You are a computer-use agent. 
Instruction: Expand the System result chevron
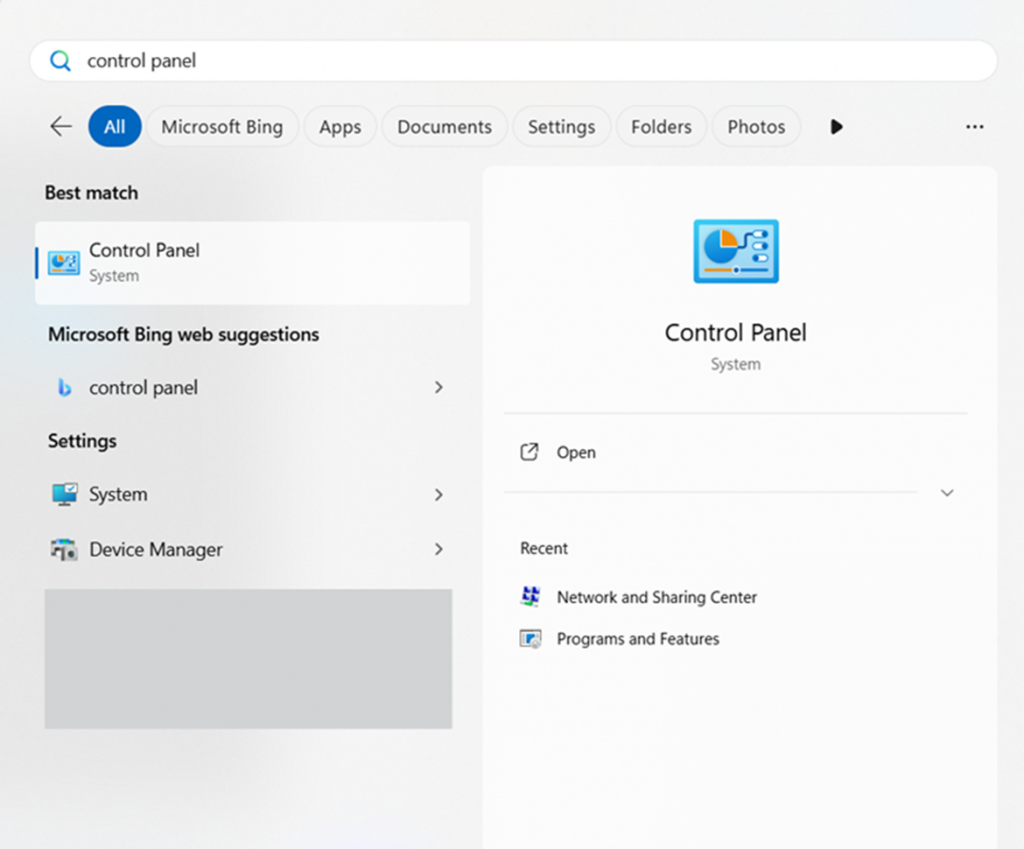click(439, 495)
